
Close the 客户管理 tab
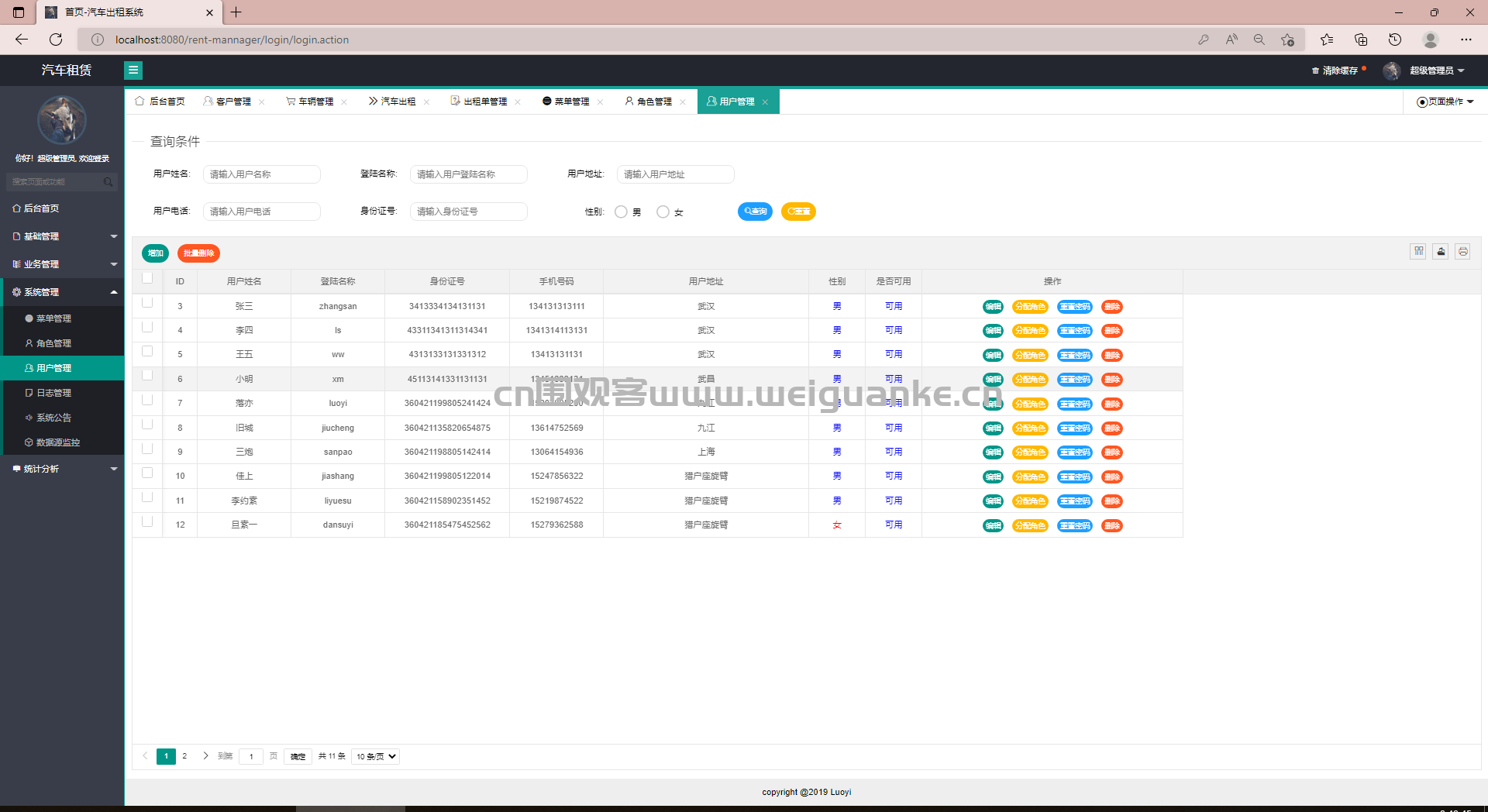click(262, 102)
